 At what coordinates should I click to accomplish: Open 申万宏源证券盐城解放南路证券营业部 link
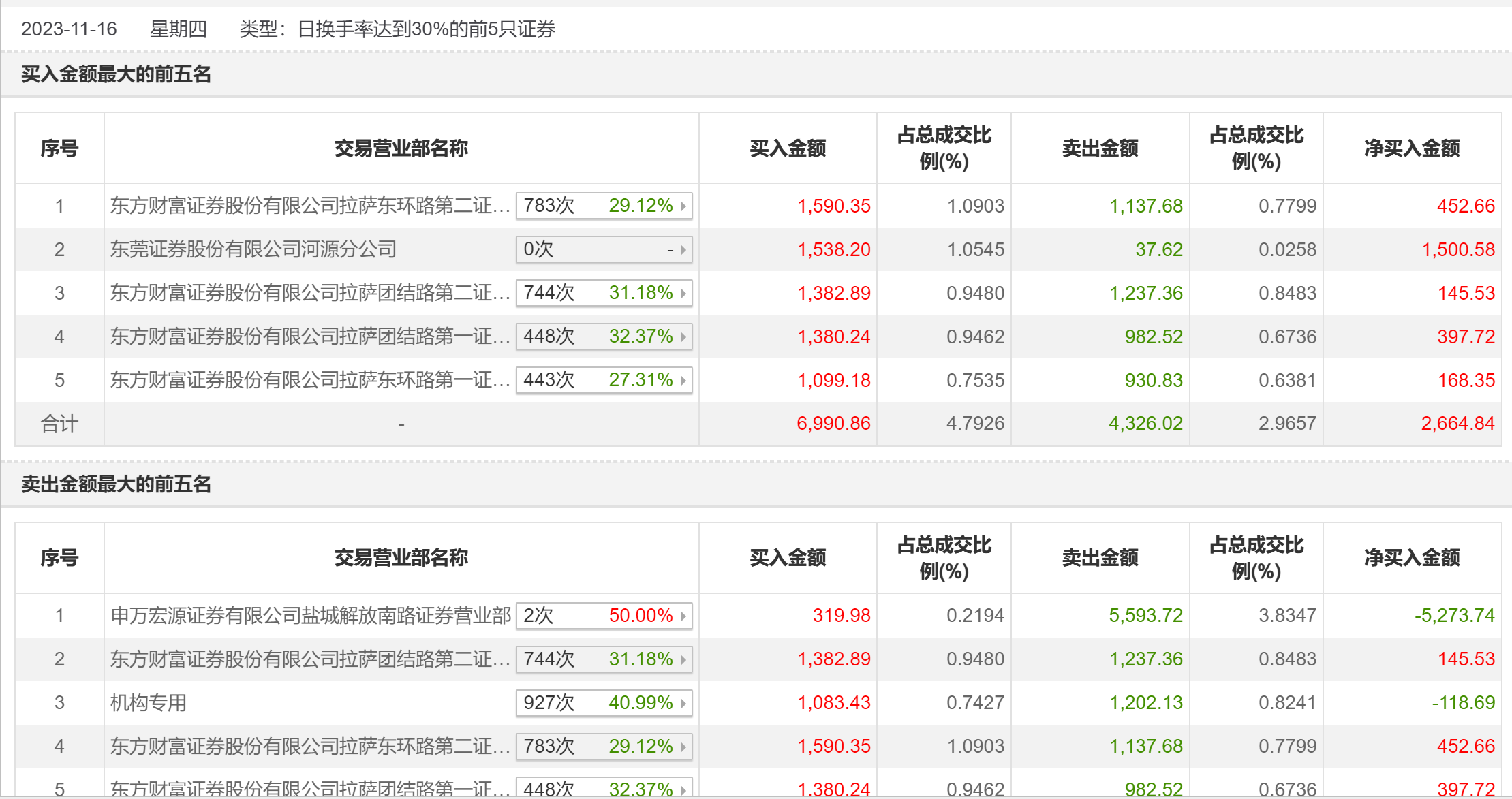tap(311, 616)
